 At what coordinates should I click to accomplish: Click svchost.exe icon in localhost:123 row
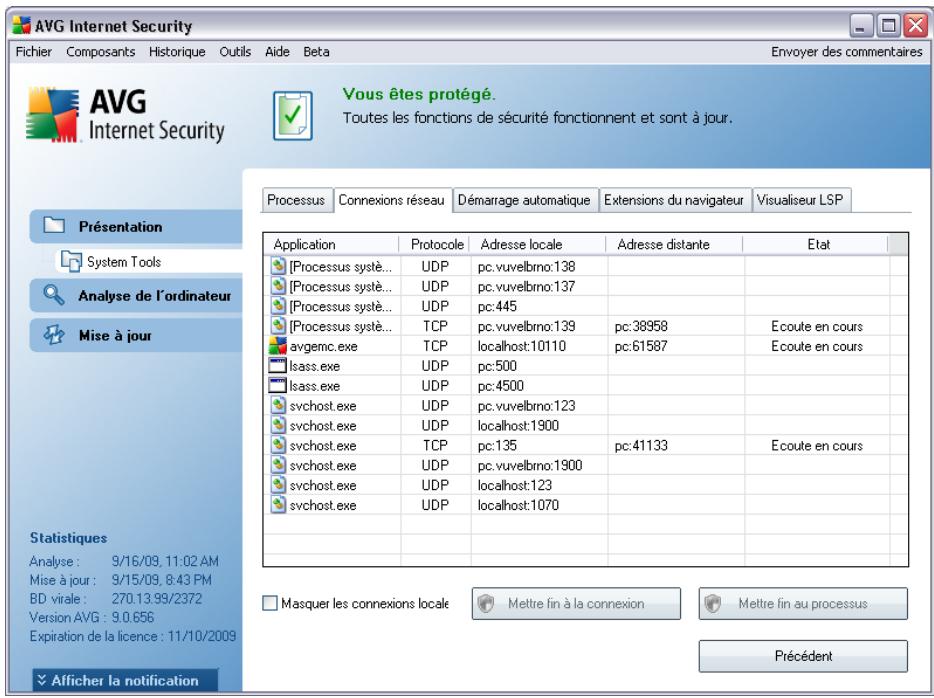(x=278, y=485)
